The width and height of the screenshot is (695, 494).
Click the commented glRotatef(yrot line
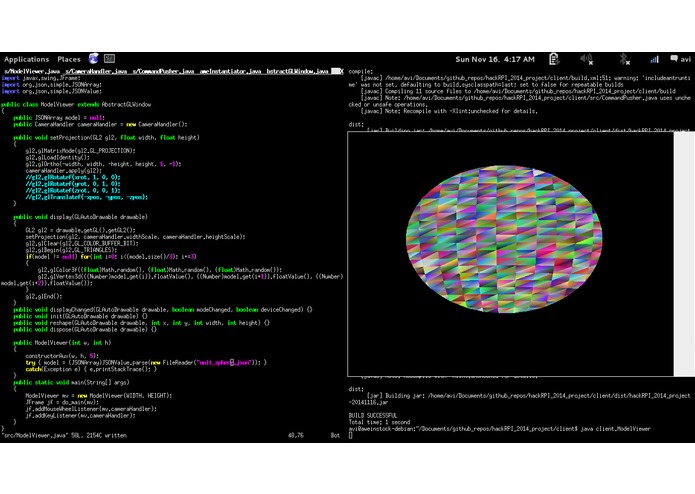(73, 184)
